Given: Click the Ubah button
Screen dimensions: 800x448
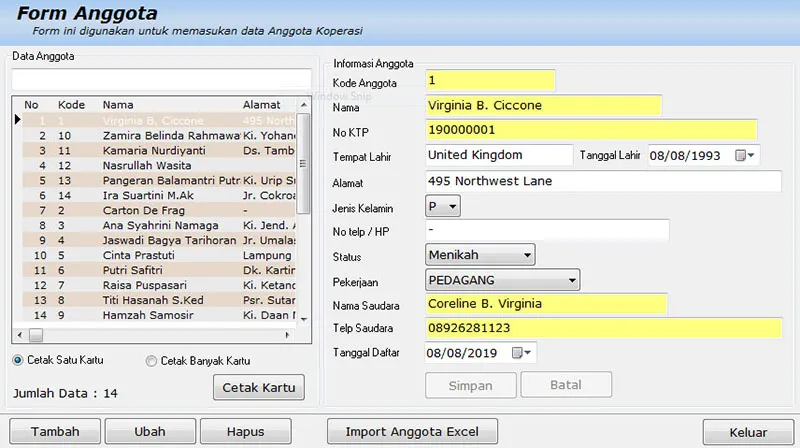Looking at the screenshot, I should (150, 432).
